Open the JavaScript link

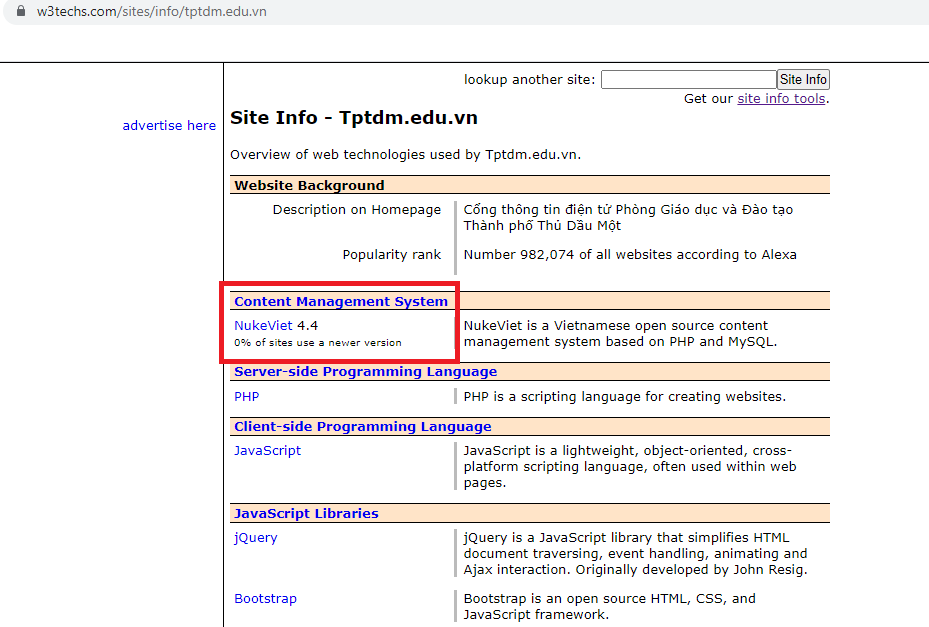[x=267, y=450]
